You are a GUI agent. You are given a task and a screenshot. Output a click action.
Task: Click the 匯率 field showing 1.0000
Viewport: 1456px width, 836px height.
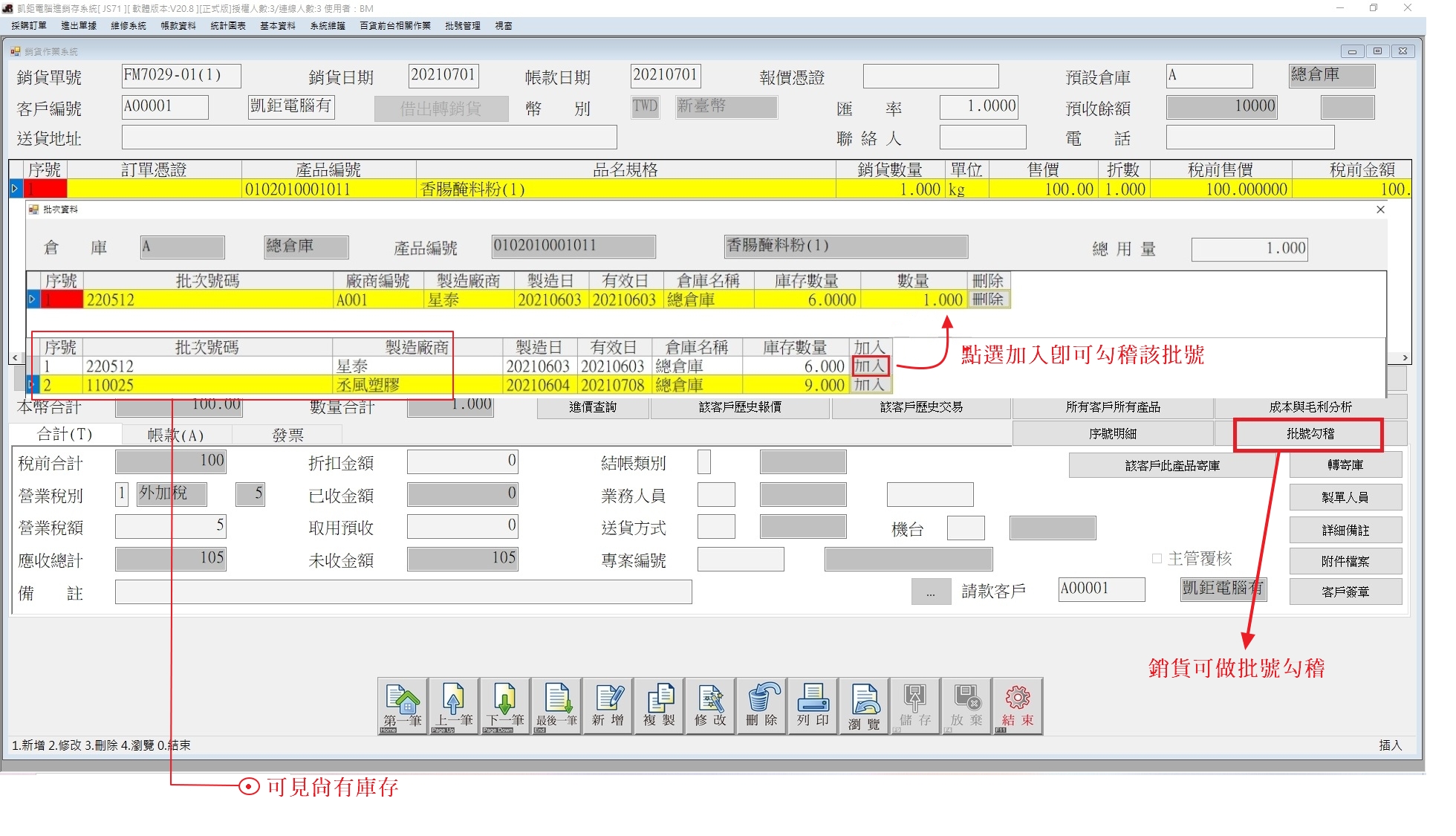pos(978,107)
